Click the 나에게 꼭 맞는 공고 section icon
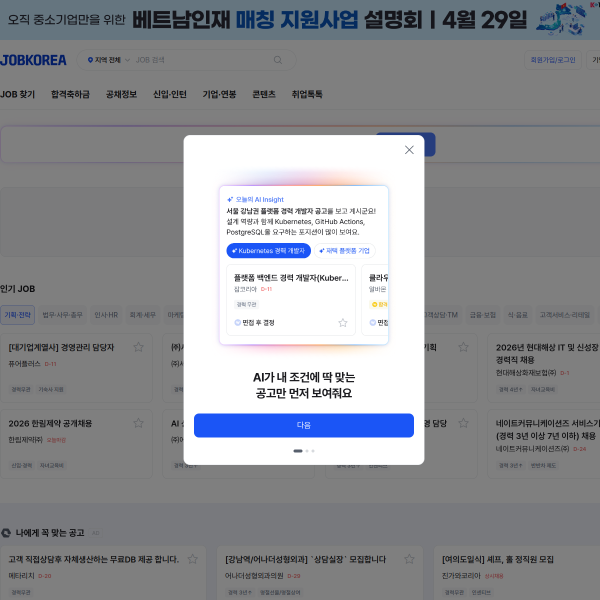This screenshot has height=600, width=600. coord(6,533)
